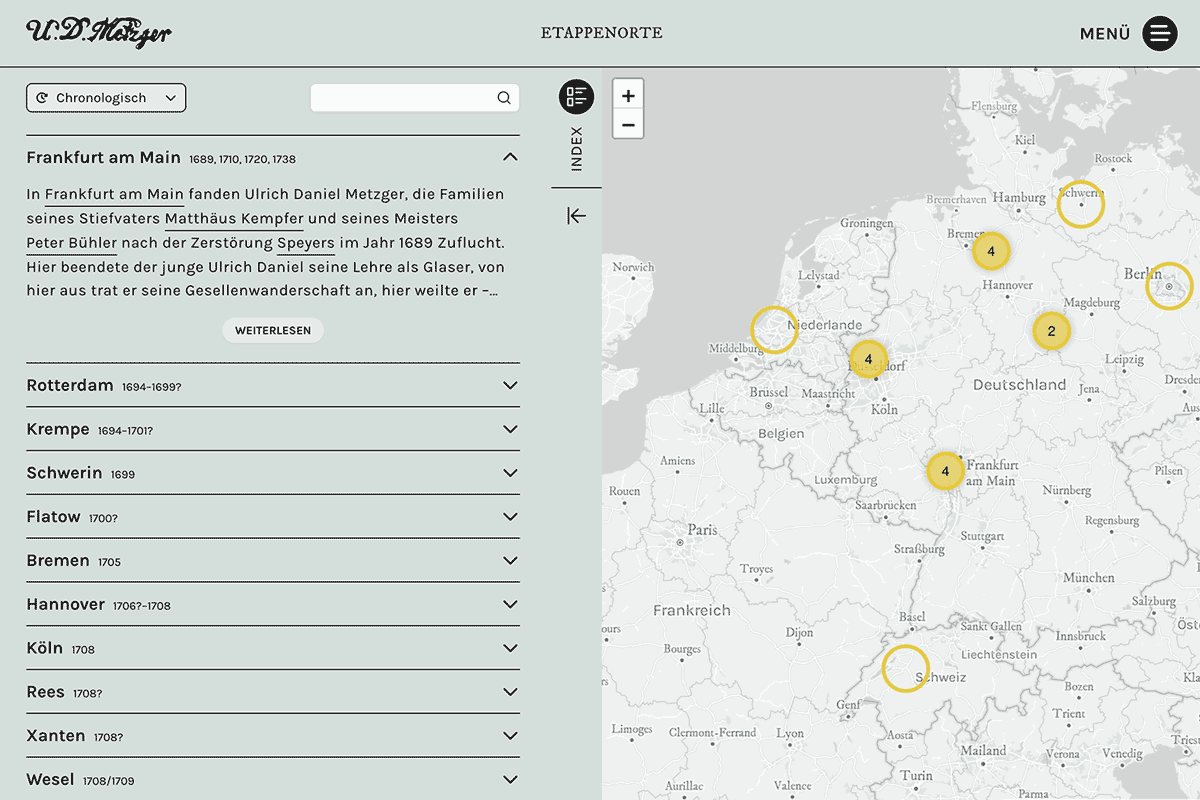Viewport: 1200px width, 800px height.
Task: Select the Niederlande ring marker
Action: [x=774, y=329]
